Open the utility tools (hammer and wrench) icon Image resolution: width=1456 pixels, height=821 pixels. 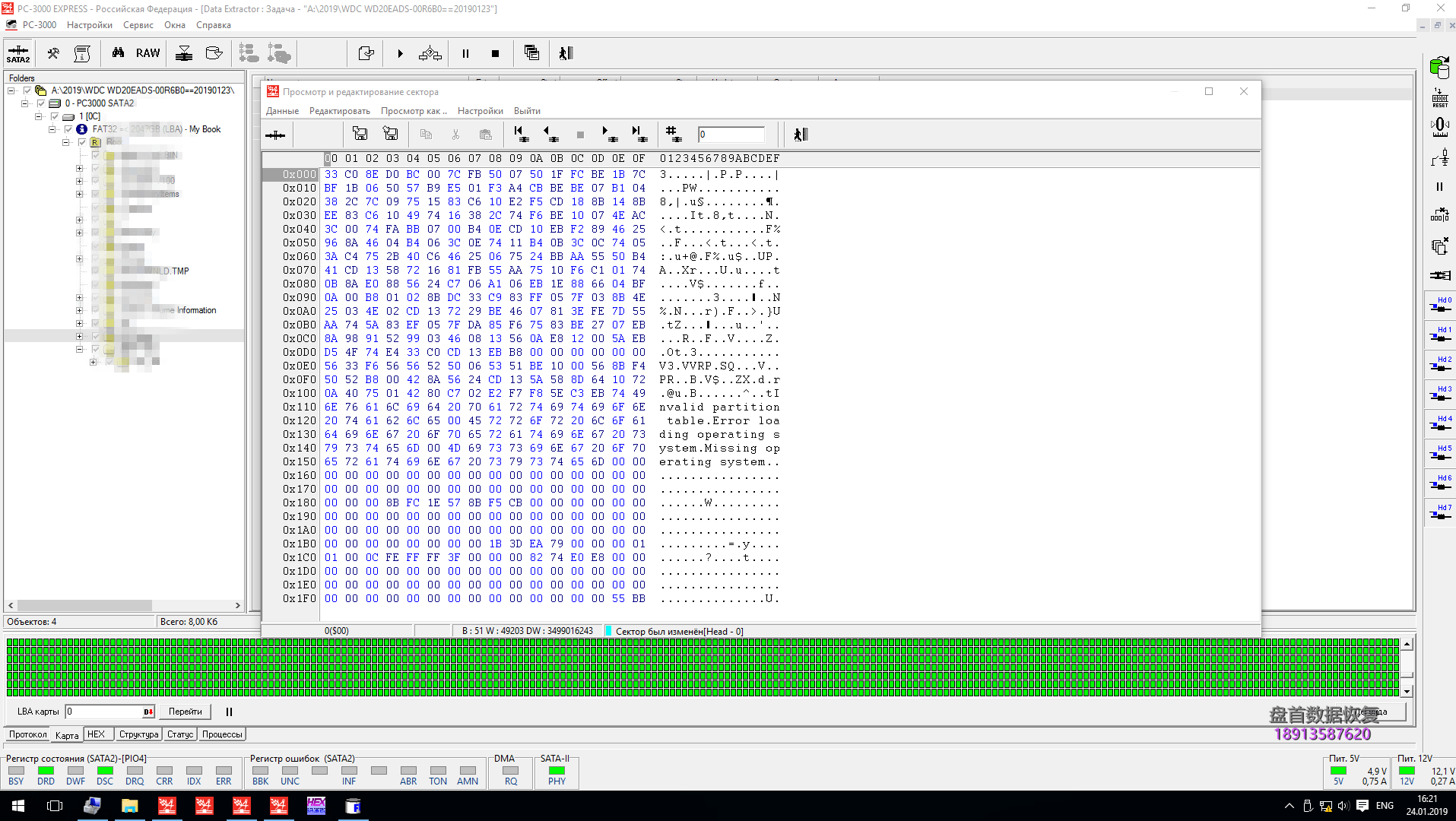[53, 53]
